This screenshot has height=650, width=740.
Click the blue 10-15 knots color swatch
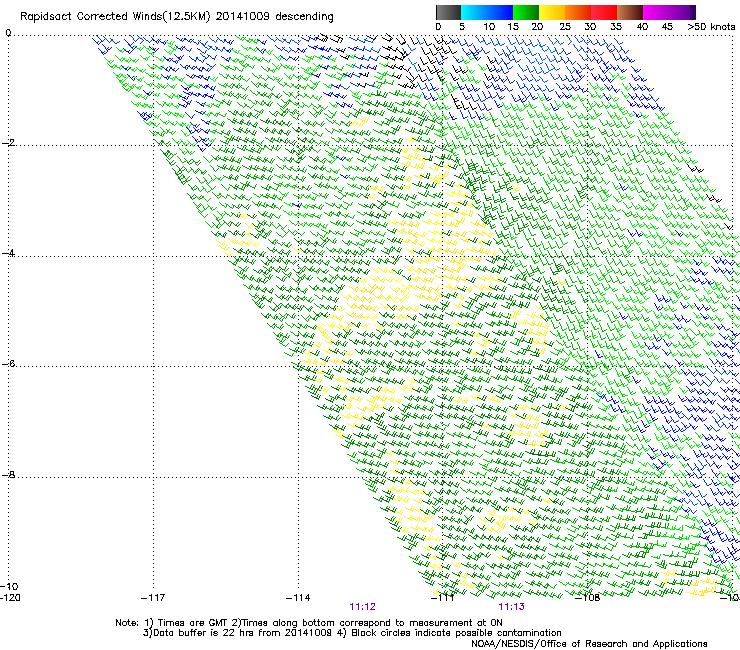500,12
